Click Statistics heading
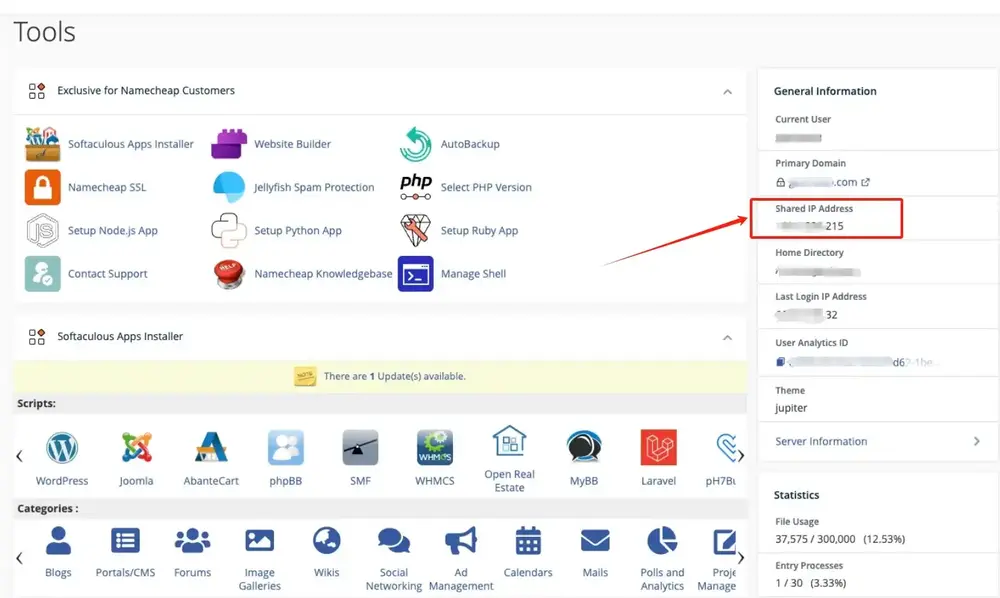This screenshot has height=598, width=1000. click(797, 495)
